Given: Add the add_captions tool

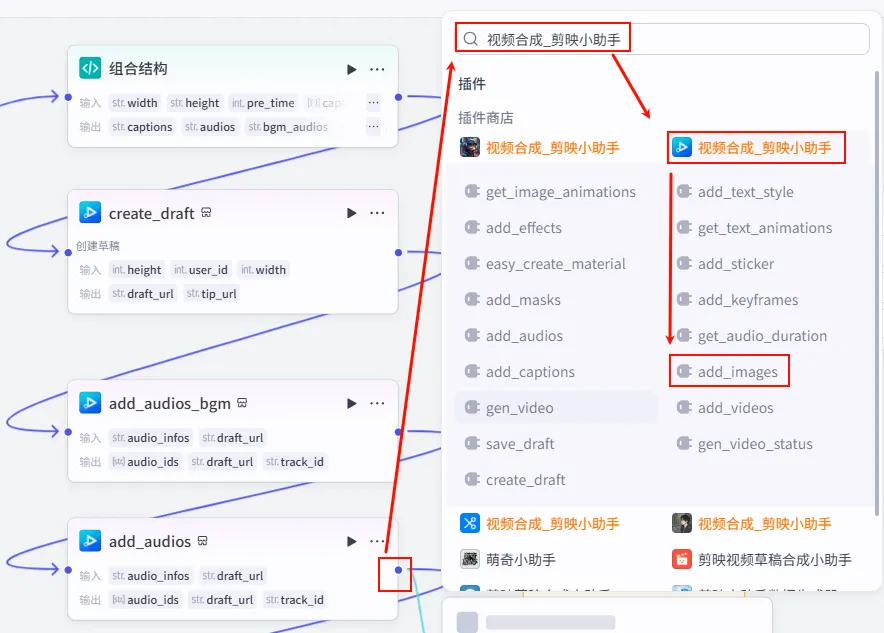Looking at the screenshot, I should [x=520, y=373].
